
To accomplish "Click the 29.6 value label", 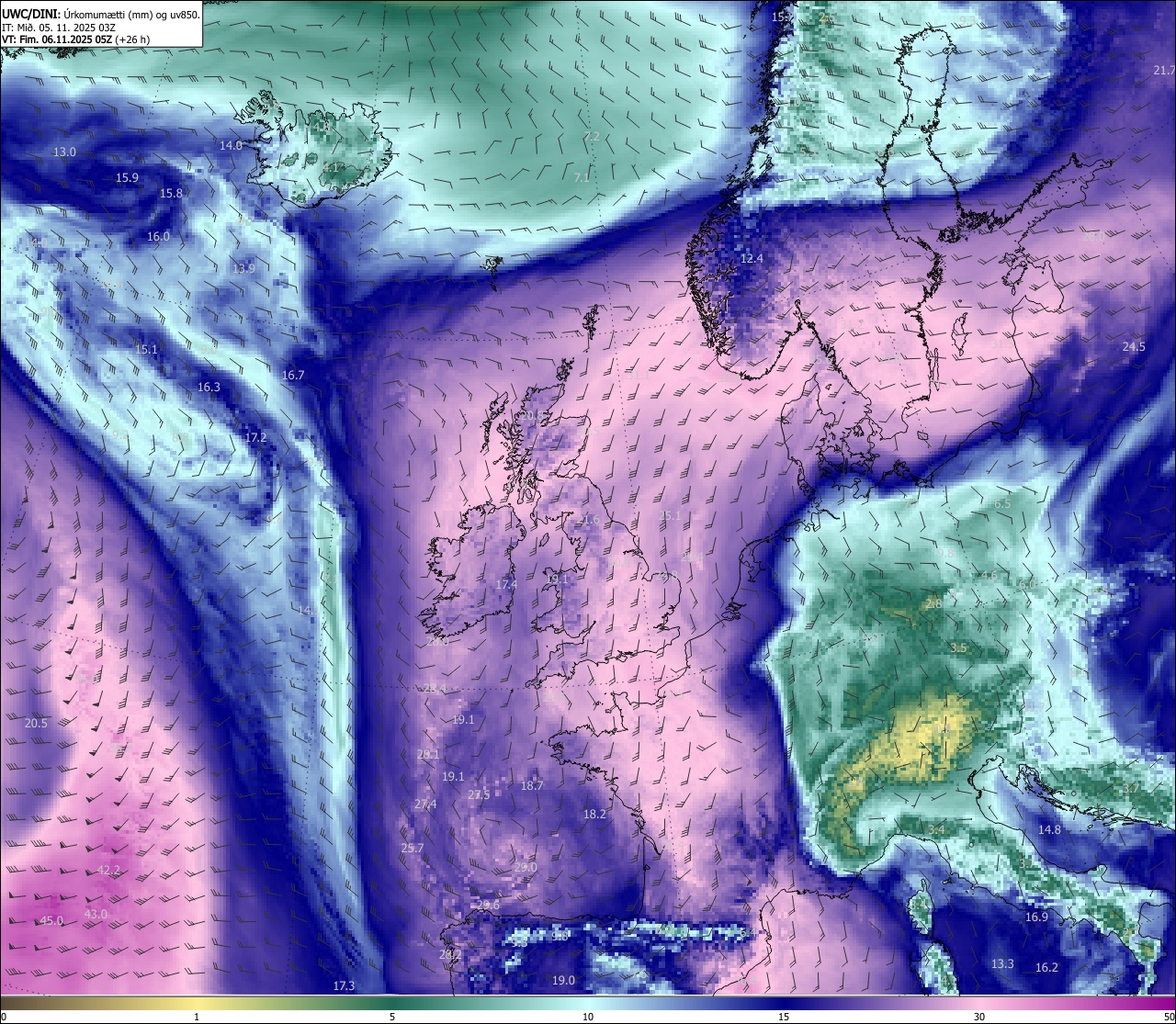I will (x=489, y=905).
